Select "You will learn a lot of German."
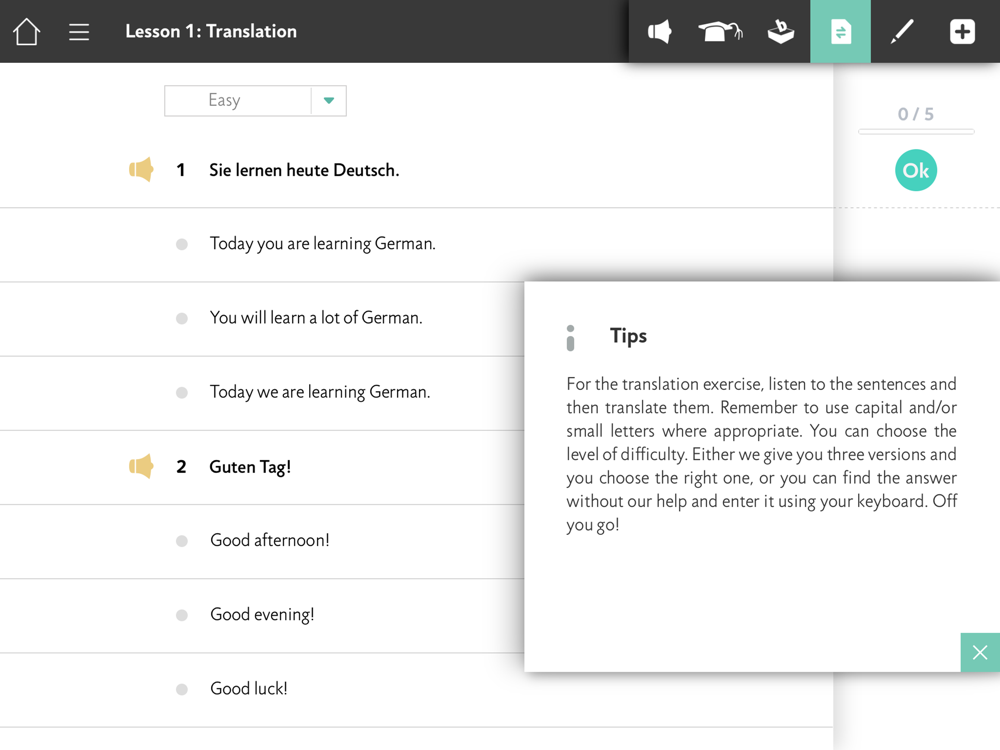Screen dimensions: 1000x750 (x=316, y=318)
